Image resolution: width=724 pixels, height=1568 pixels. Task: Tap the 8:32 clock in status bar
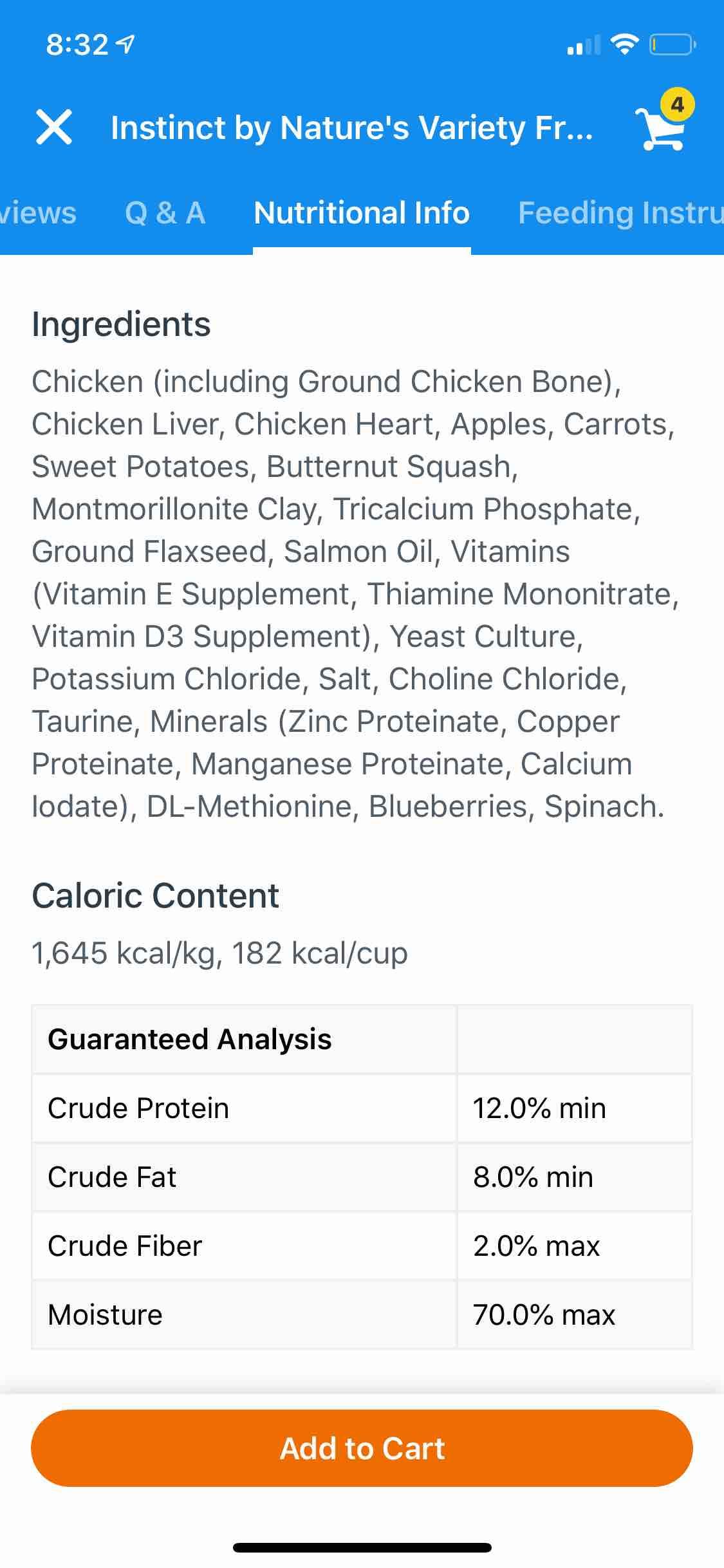pos(77,45)
